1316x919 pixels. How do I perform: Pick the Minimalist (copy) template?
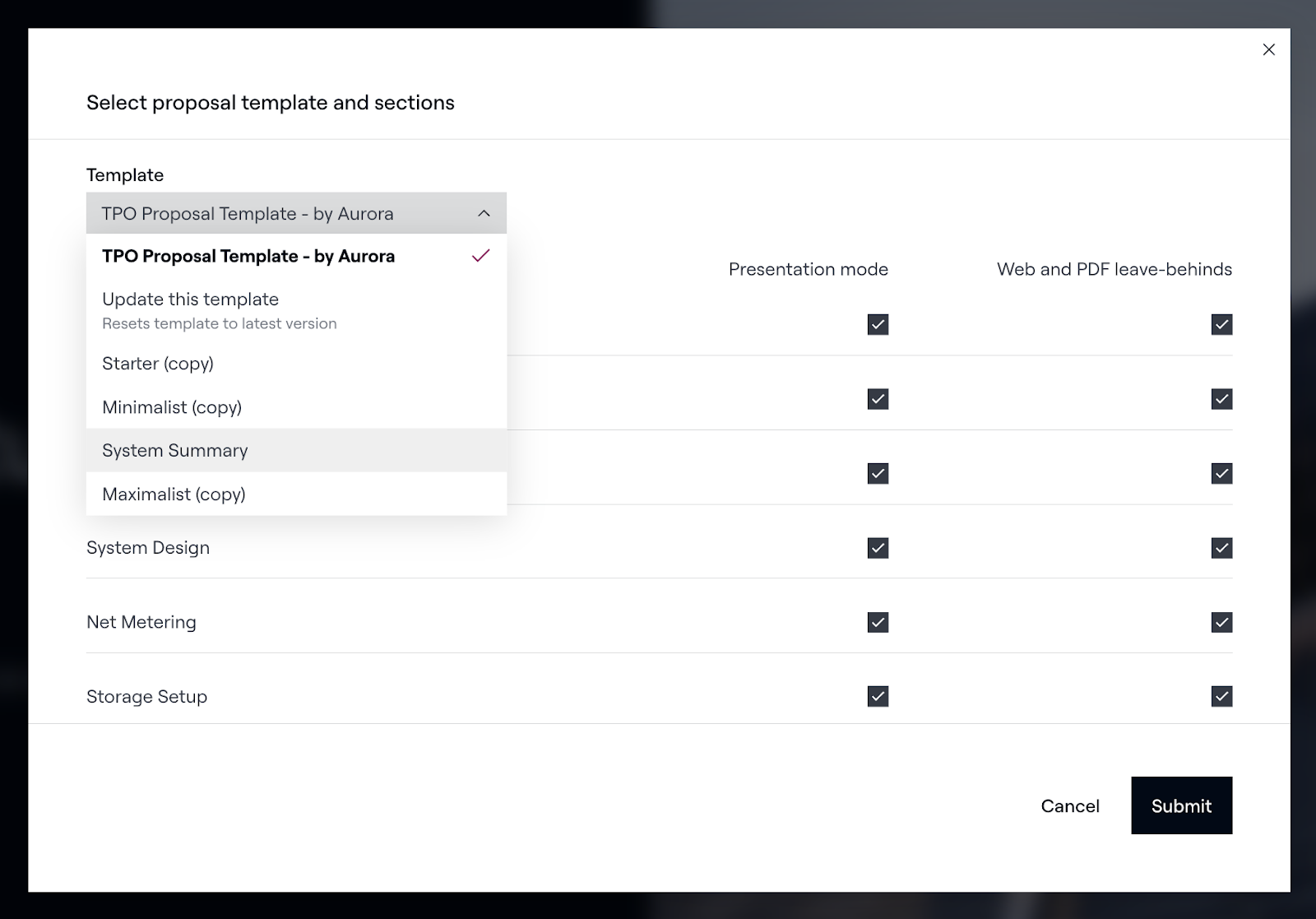[172, 407]
